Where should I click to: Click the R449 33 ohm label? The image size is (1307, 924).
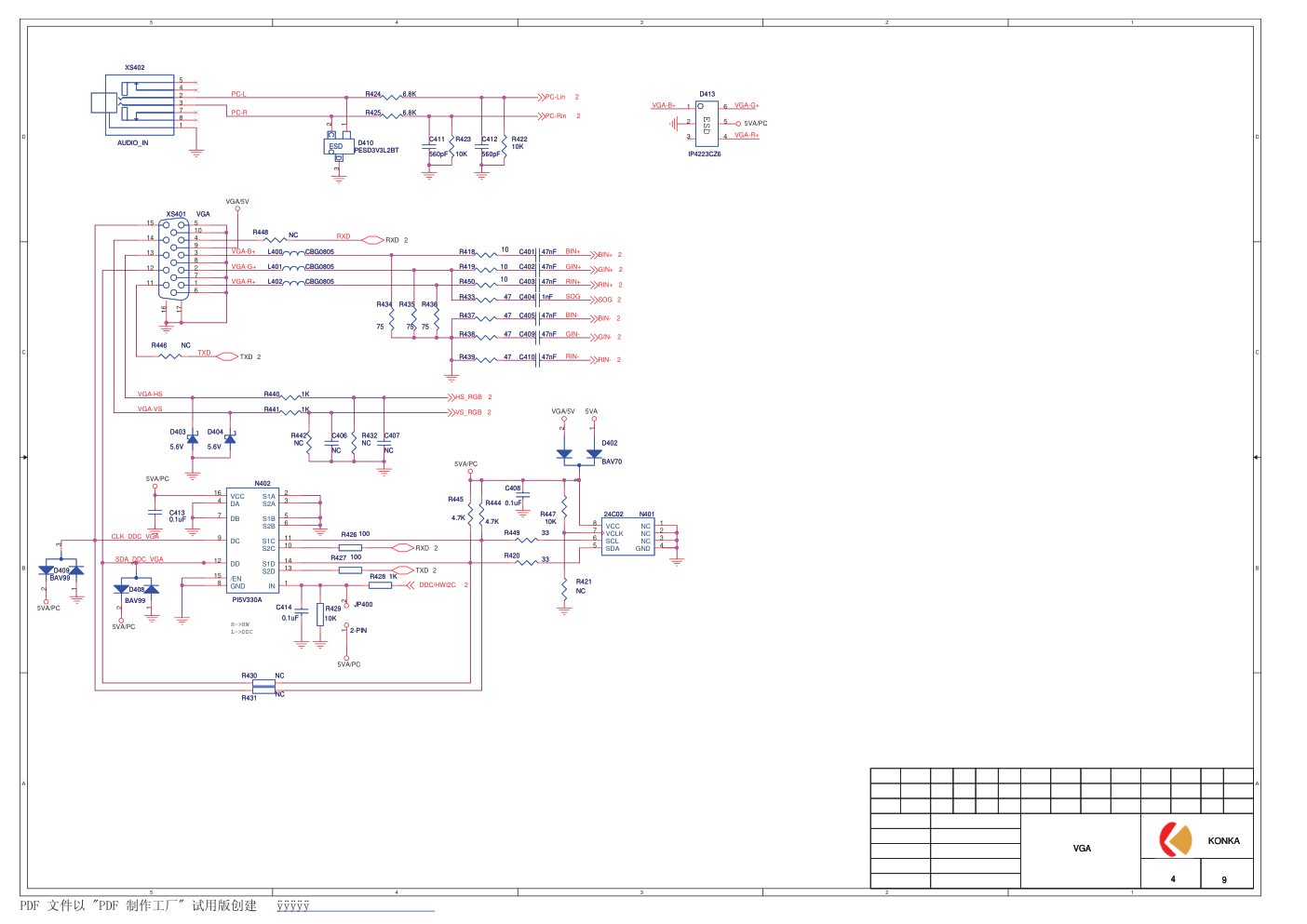(x=512, y=533)
